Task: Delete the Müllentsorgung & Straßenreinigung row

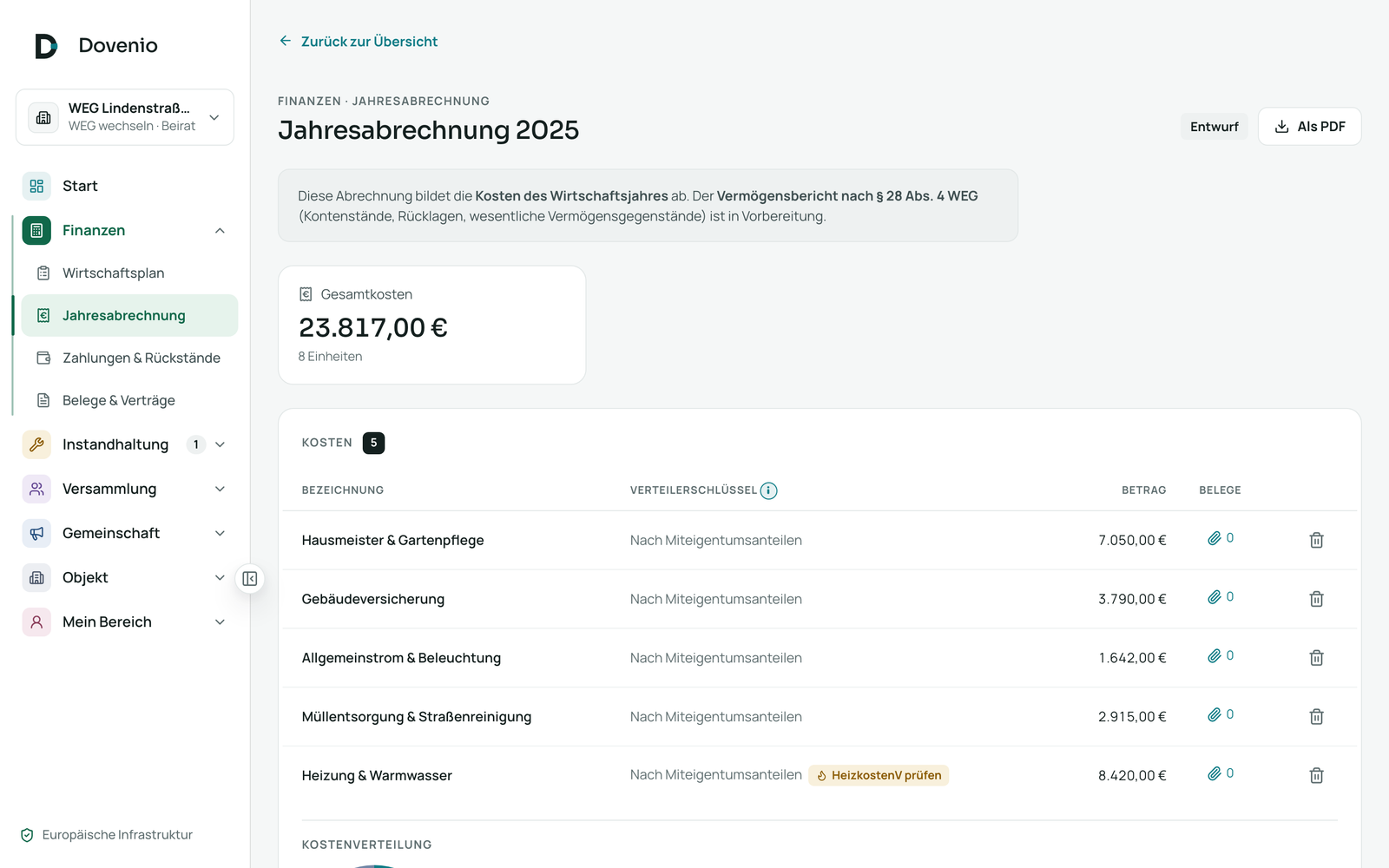Action: [x=1316, y=717]
